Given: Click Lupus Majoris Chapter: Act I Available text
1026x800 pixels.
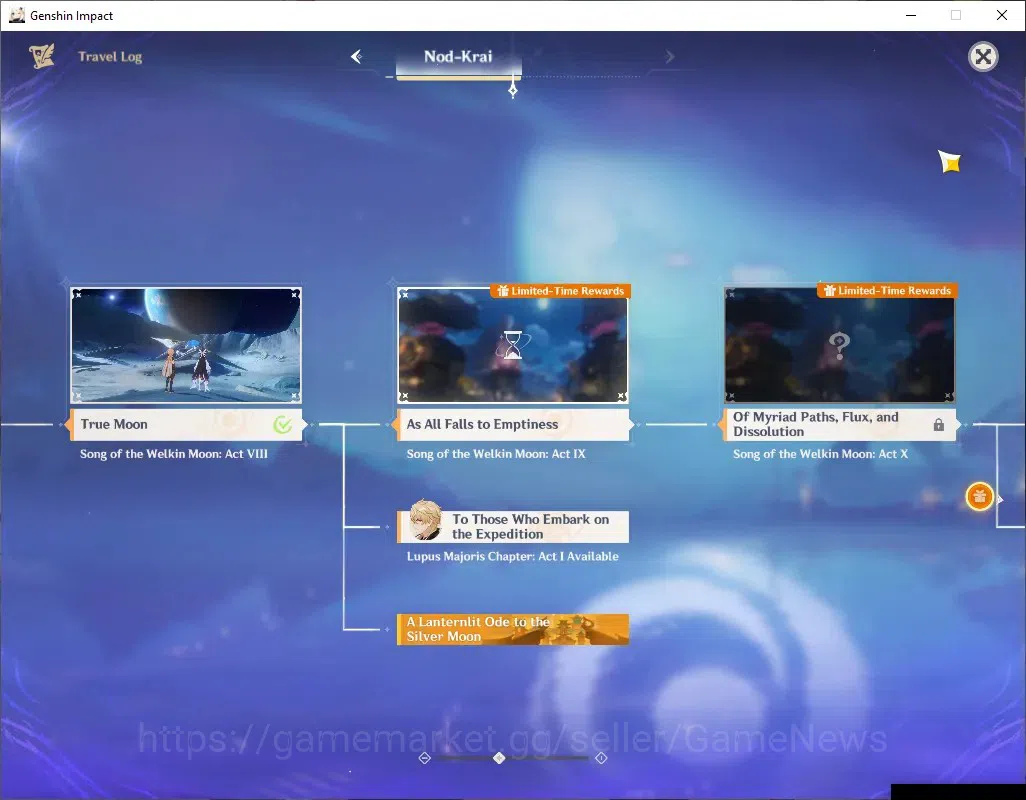Looking at the screenshot, I should 513,557.
